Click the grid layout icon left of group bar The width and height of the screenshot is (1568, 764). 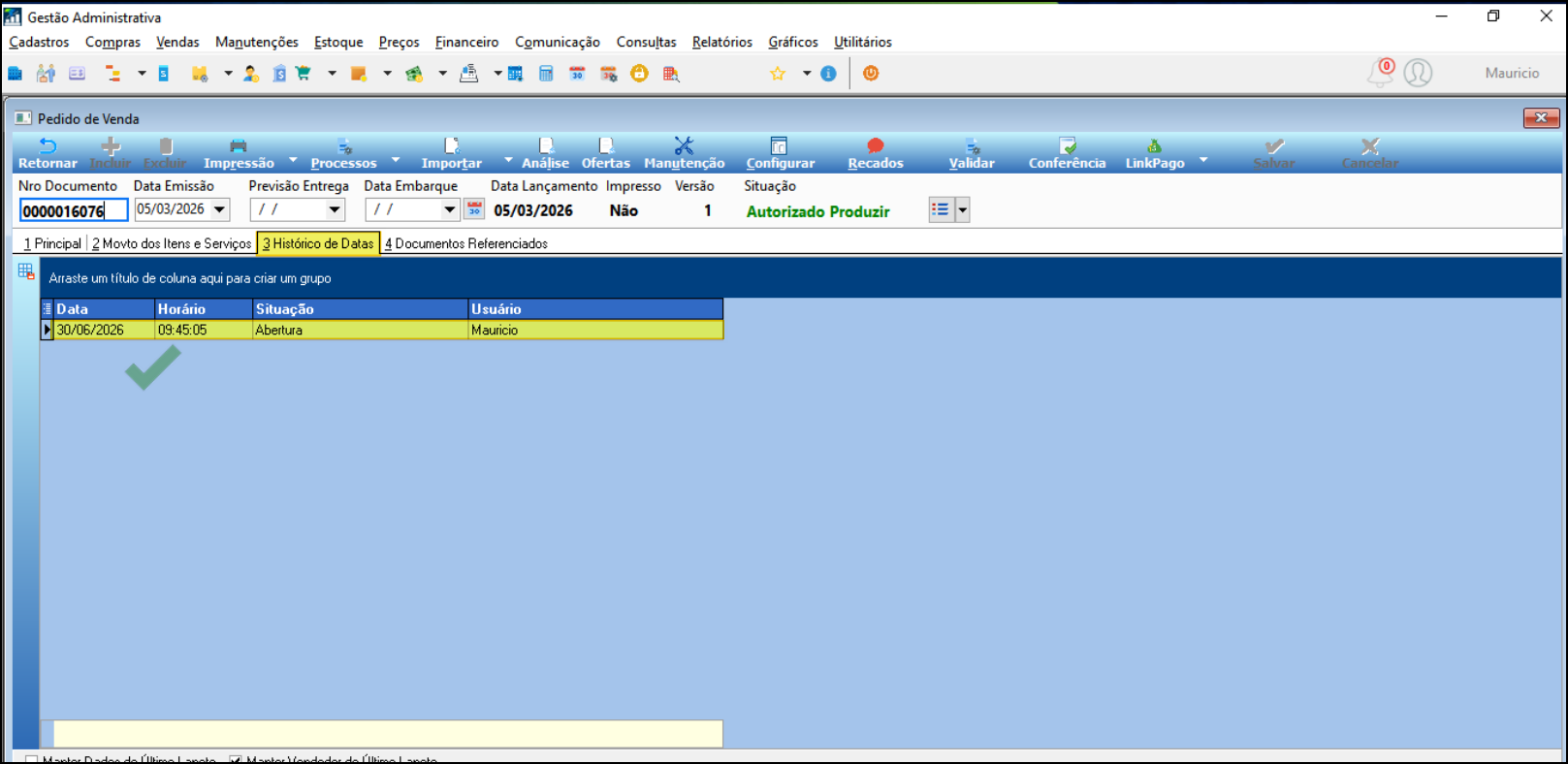tap(26, 271)
